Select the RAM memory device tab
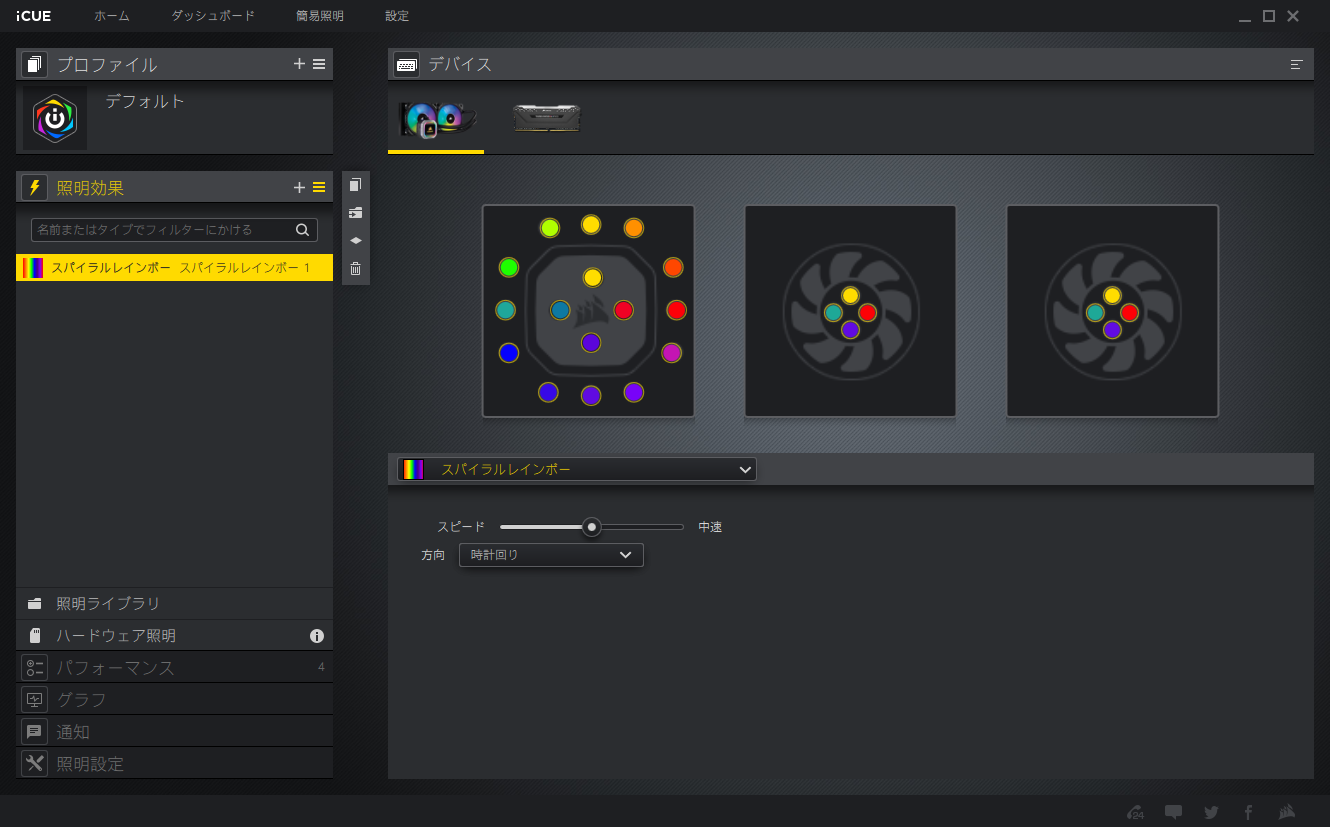Image resolution: width=1330 pixels, height=827 pixels. pyautogui.click(x=547, y=119)
